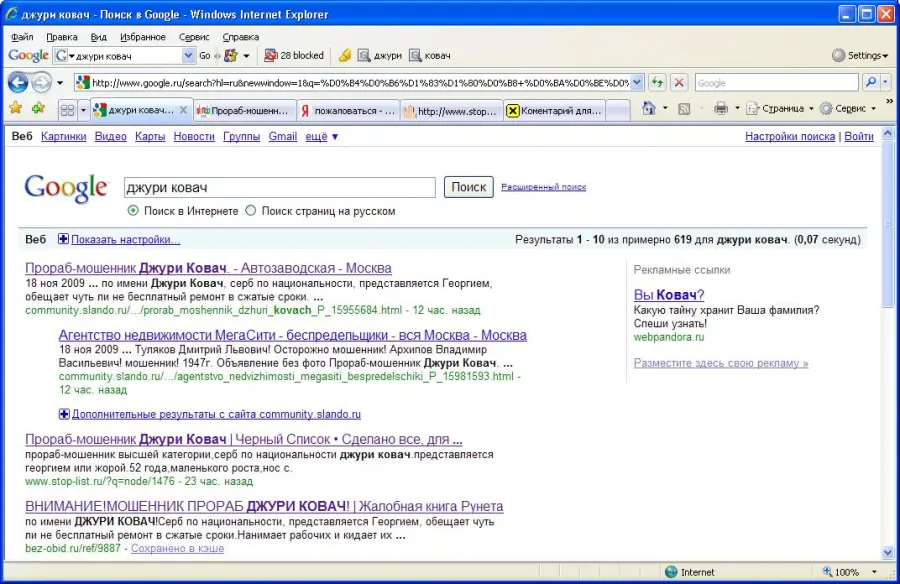Image resolution: width=900 pixels, height=584 pixels.
Task: Click the main Google logo on page
Action: (66, 188)
